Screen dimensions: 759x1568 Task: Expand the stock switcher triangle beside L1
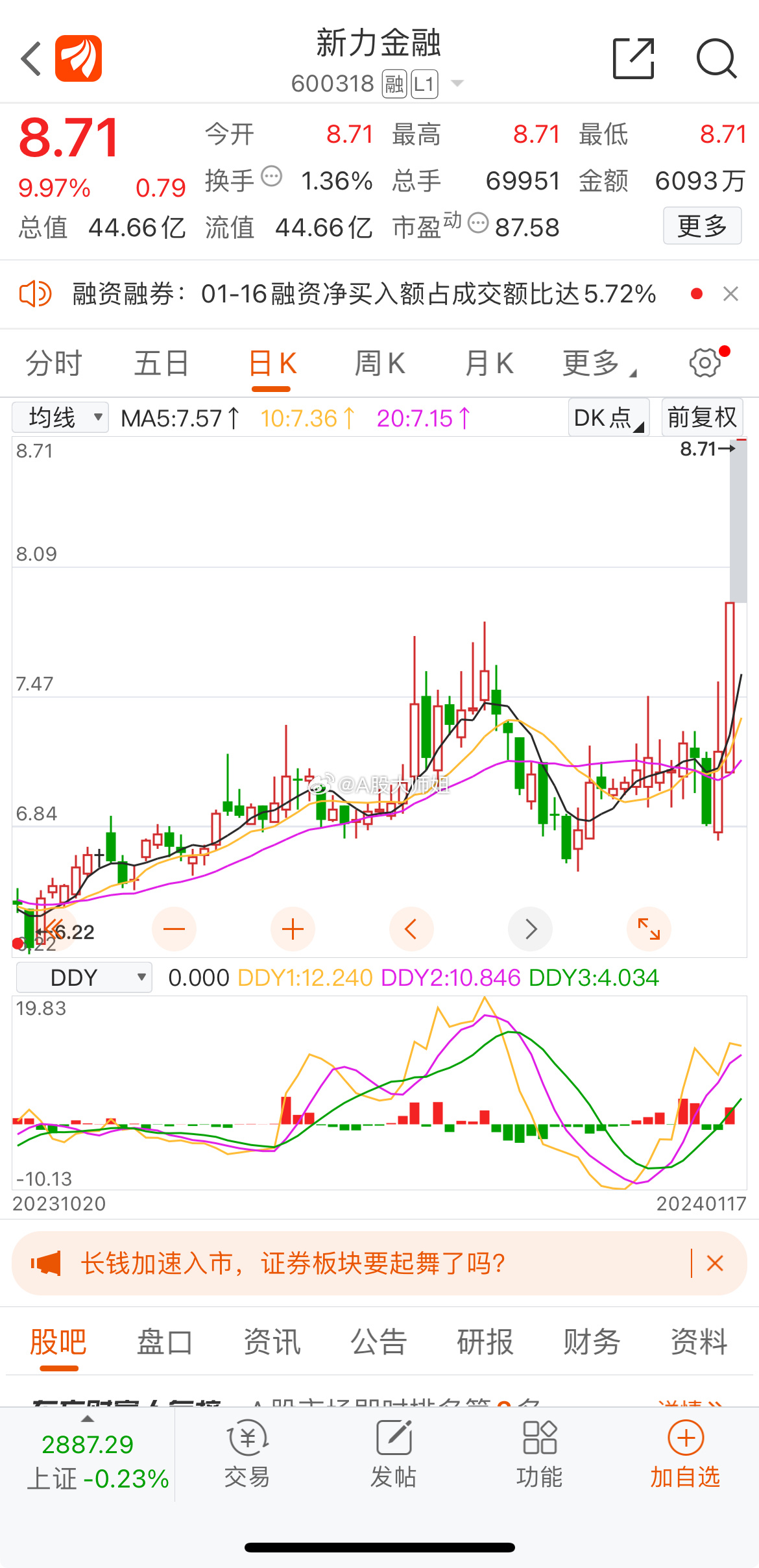tap(457, 83)
